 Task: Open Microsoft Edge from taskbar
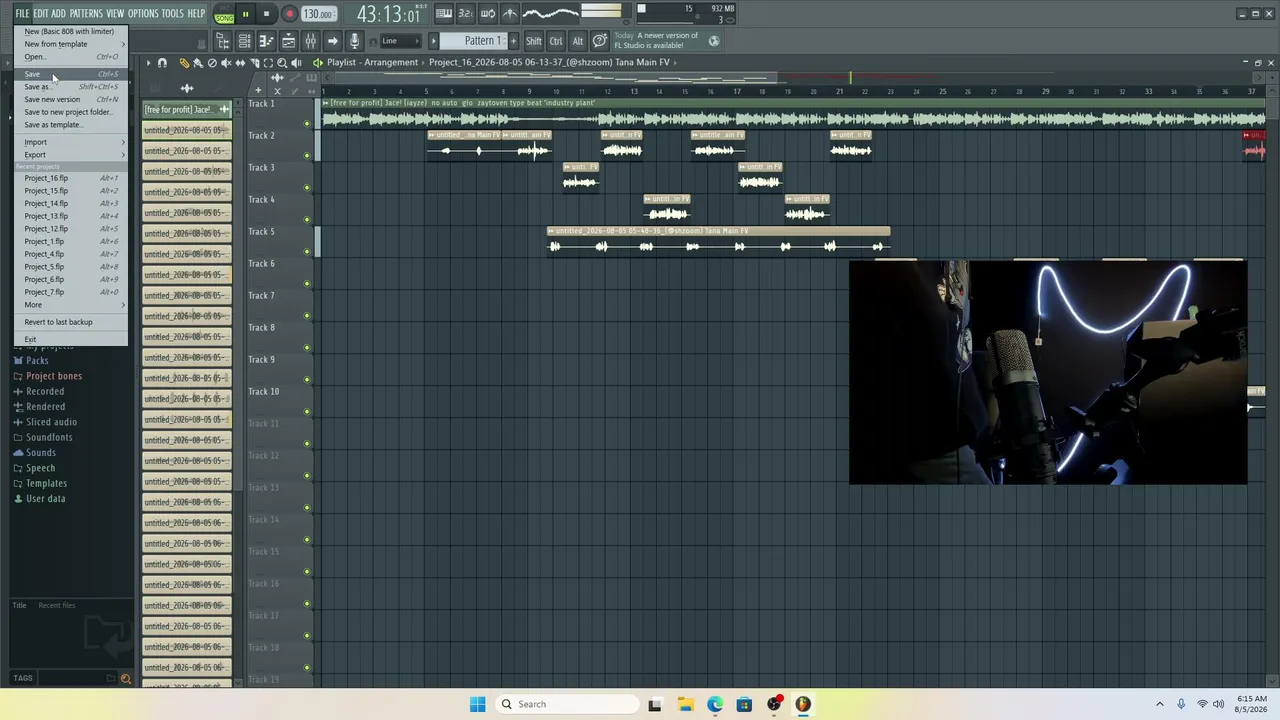715,704
